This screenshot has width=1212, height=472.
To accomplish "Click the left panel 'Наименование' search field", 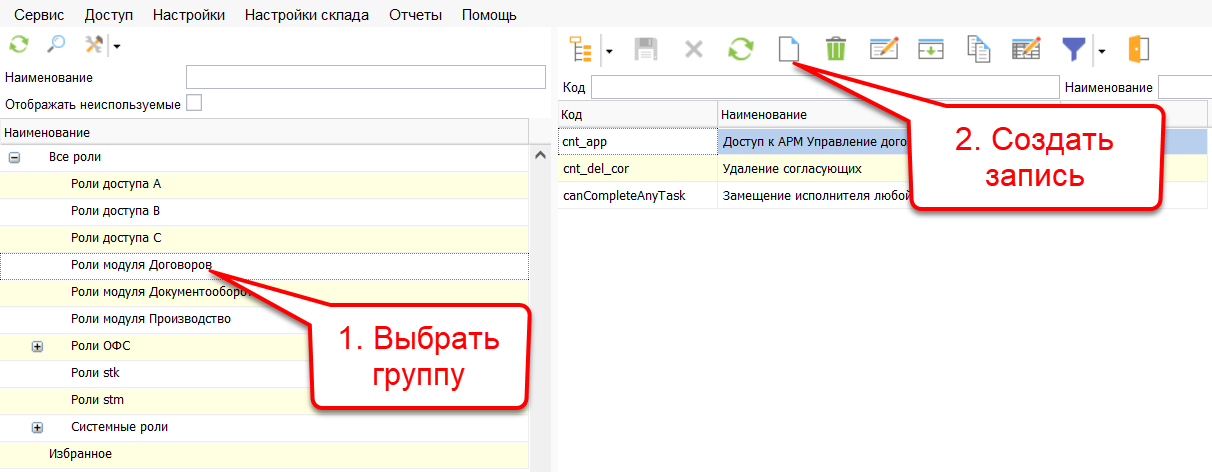I will tap(365, 78).
